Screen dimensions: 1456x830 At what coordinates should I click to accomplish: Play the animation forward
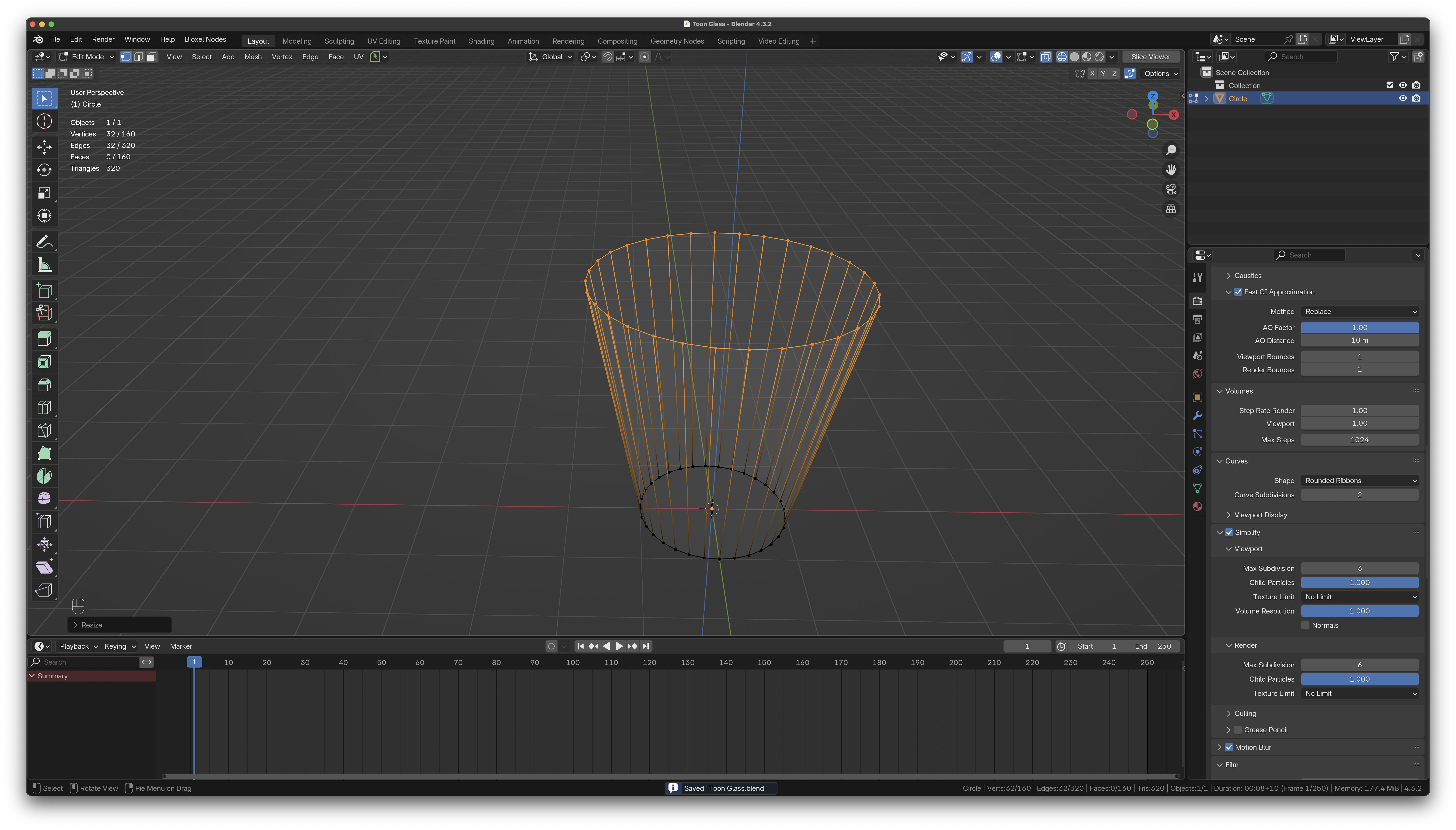point(619,646)
